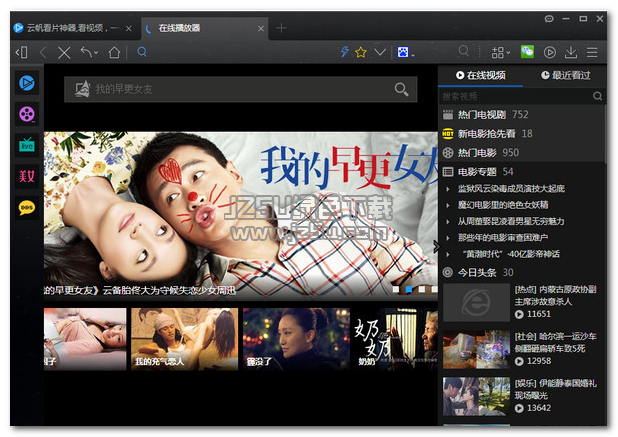Close the 云帆看片神器 tab
This screenshot has width=618, height=437.
tap(129, 28)
